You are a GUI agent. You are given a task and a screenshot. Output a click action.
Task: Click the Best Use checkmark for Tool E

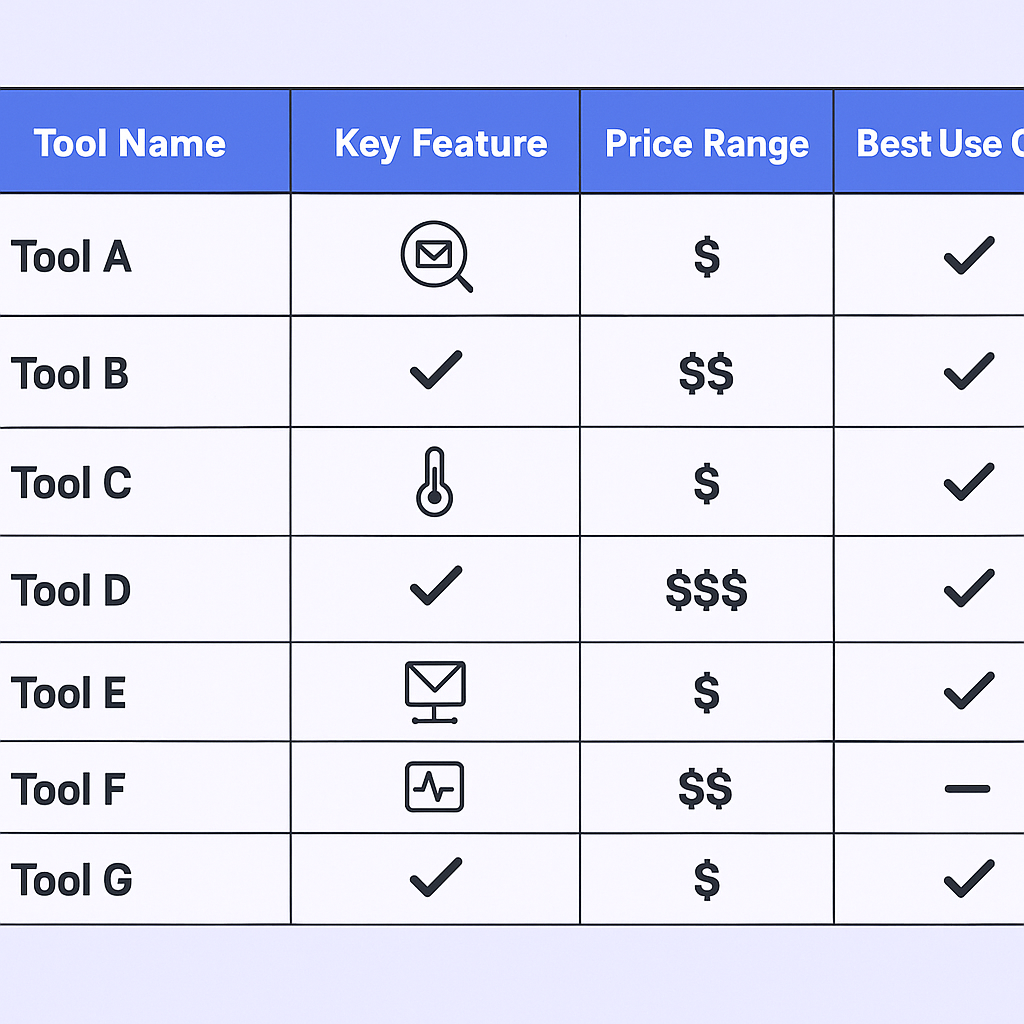(x=969, y=691)
